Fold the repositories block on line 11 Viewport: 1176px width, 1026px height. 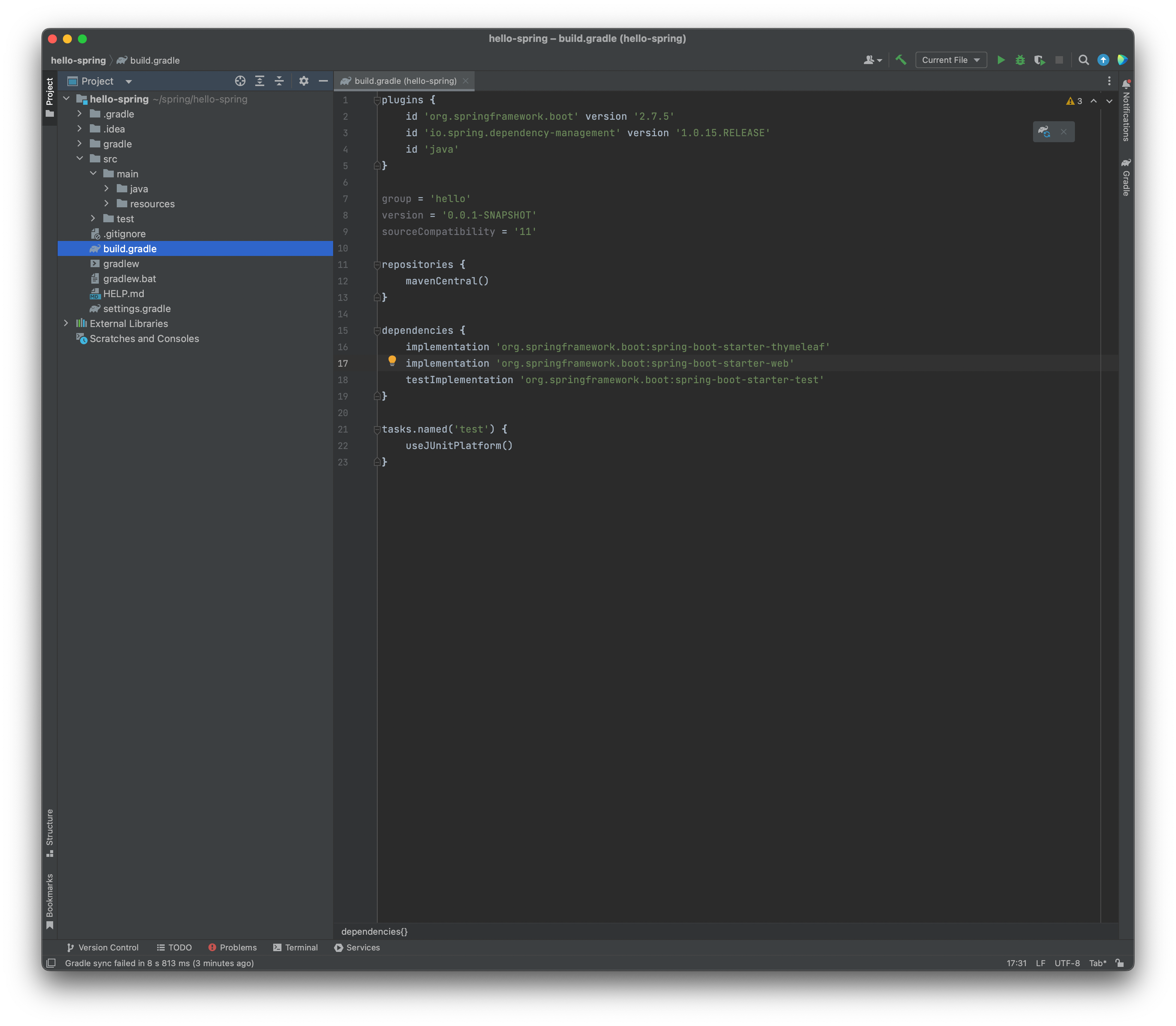(377, 265)
